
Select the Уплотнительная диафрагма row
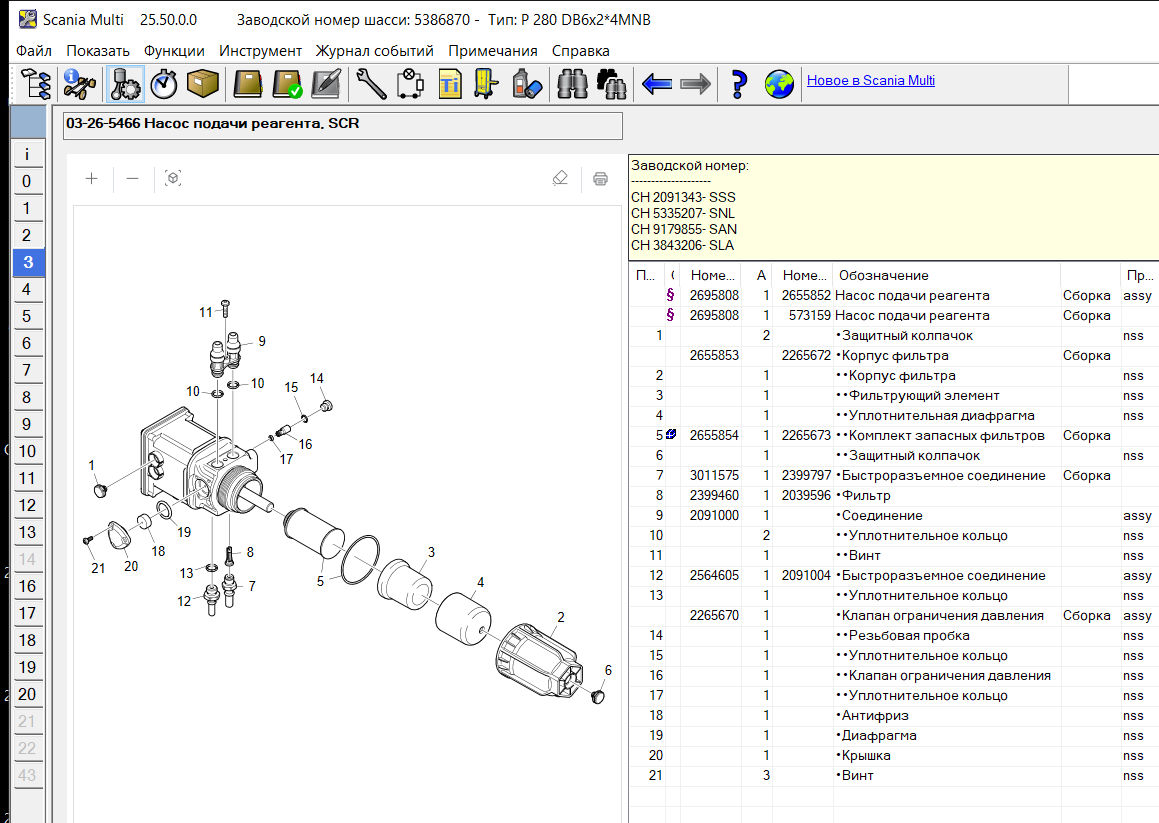[x=894, y=416]
